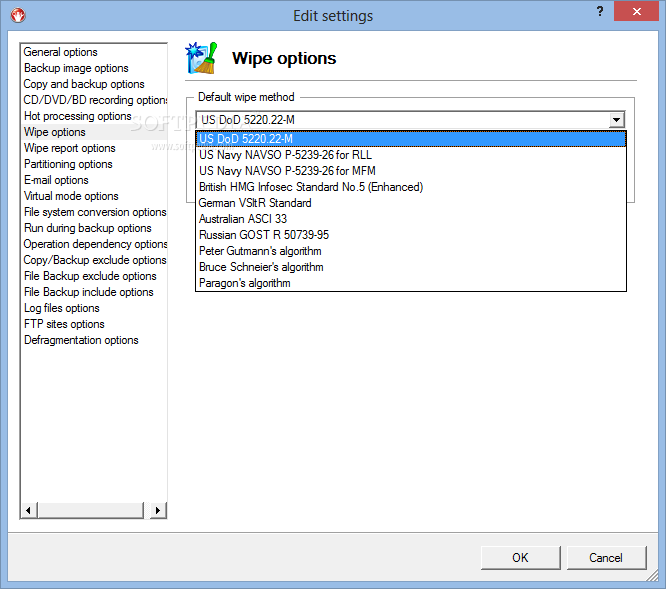Viewport: 666px width, 589px height.
Task: Select Virtual mode options
Action: (x=94, y=196)
